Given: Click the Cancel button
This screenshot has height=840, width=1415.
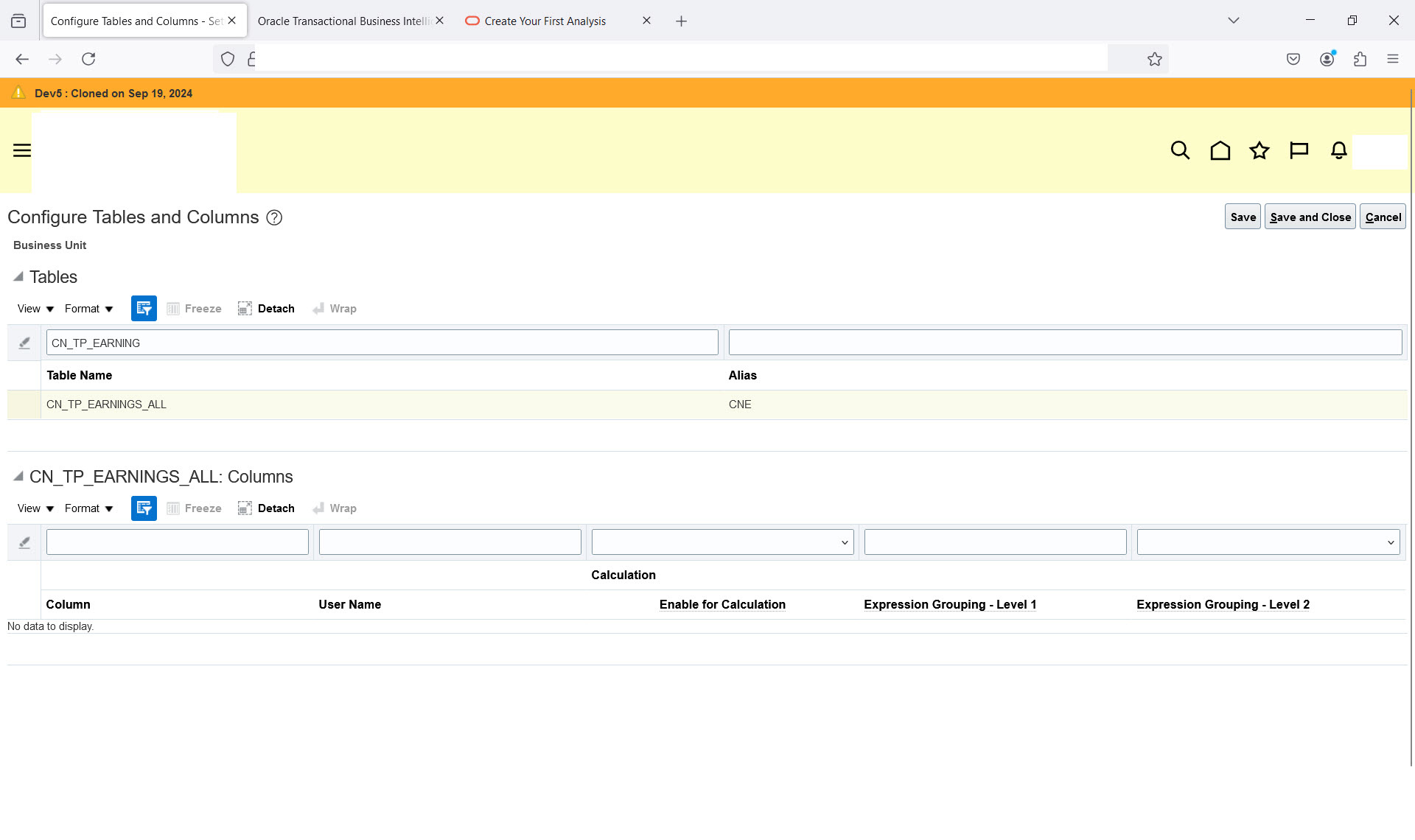Looking at the screenshot, I should click(x=1383, y=217).
